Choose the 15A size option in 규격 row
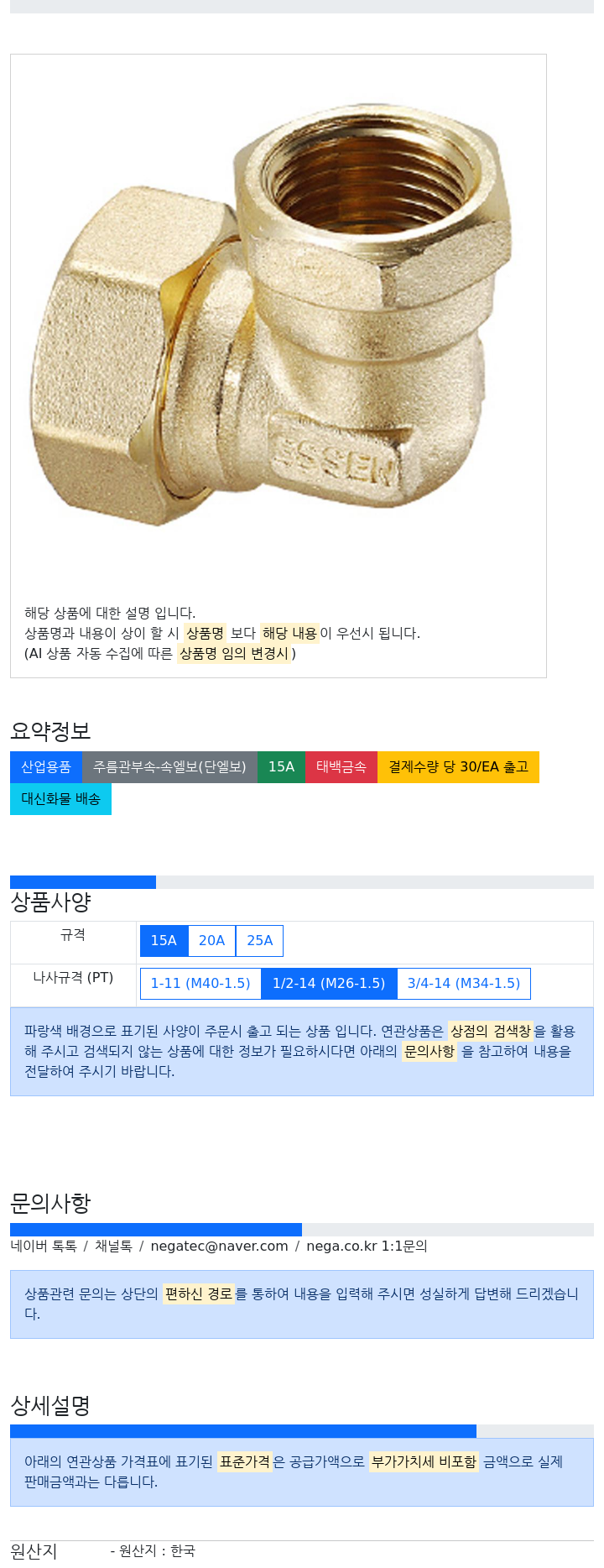Image resolution: width=604 pixels, height=1568 pixels. point(164,941)
